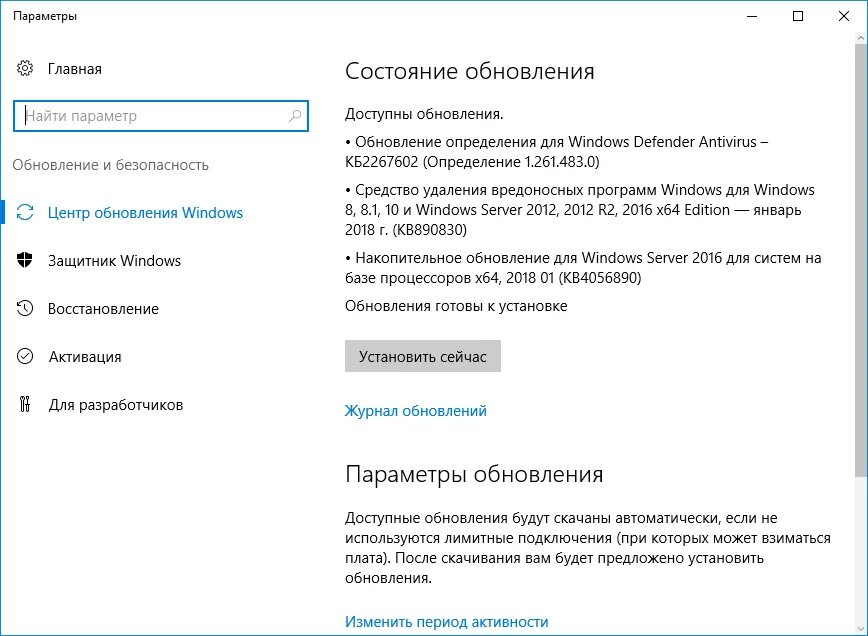Focus the Найти параметр search field

point(161,116)
